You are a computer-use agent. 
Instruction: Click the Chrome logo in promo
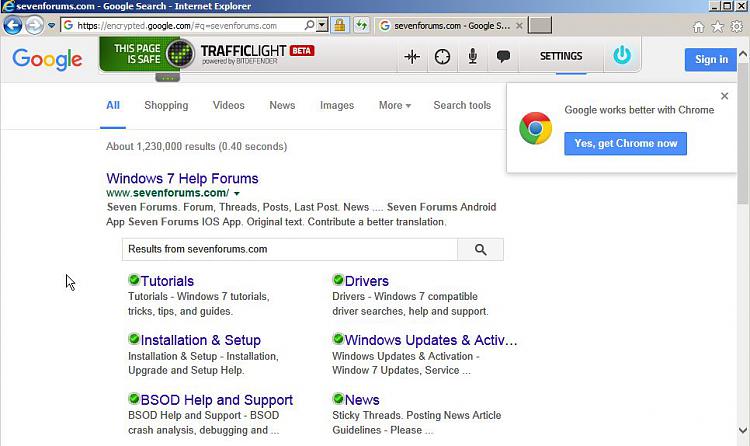tap(536, 128)
